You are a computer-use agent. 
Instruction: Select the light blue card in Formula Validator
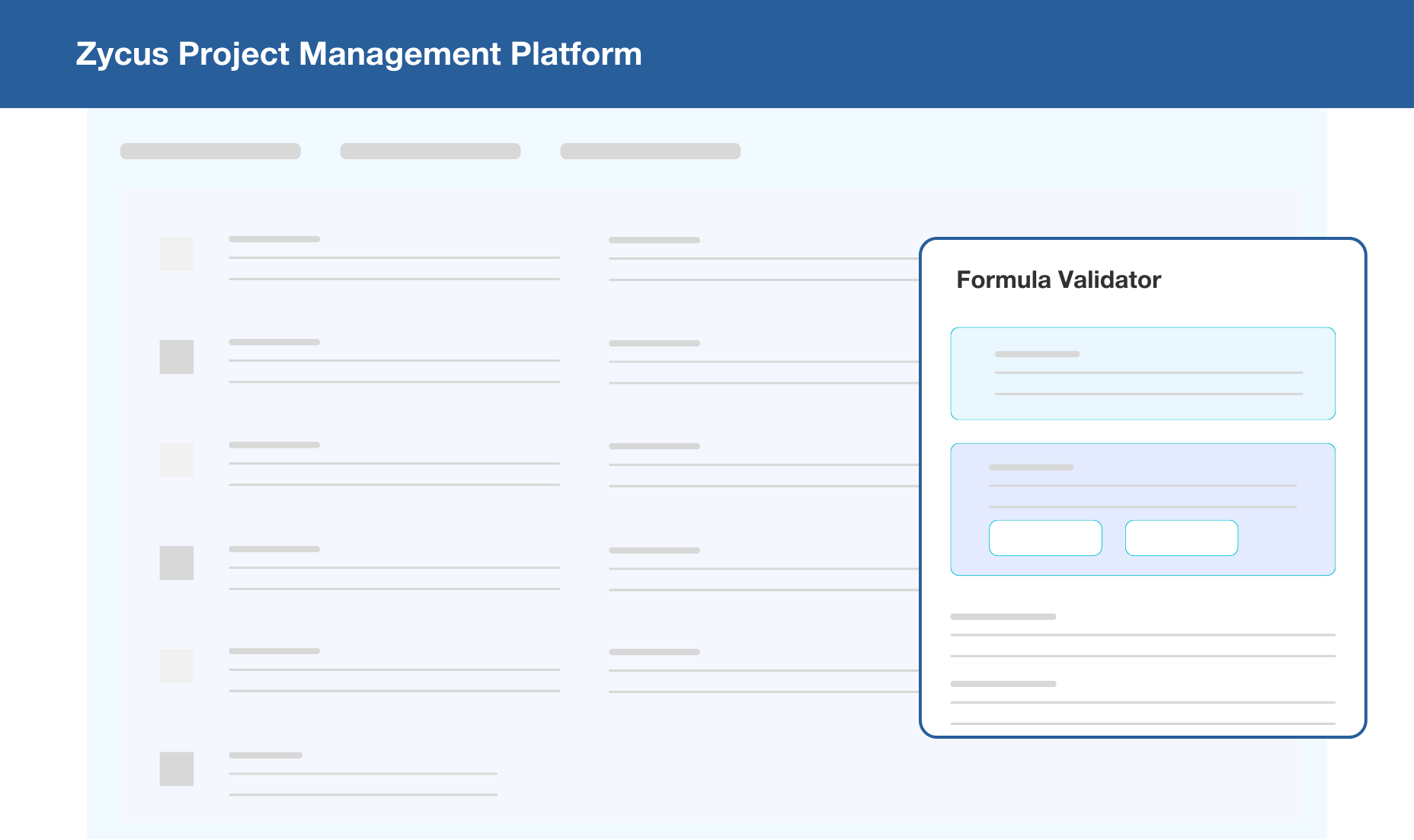point(1142,373)
